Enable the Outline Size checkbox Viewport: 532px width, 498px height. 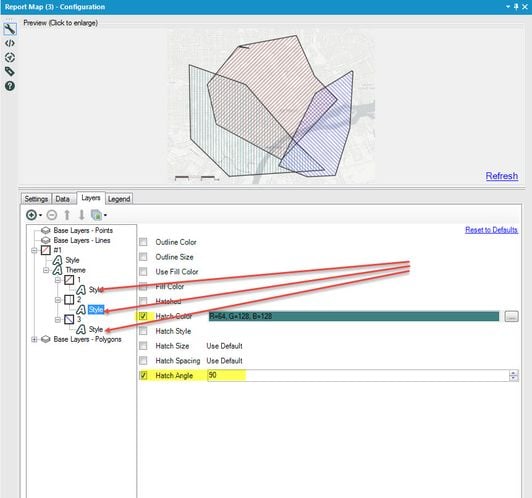(x=143, y=257)
